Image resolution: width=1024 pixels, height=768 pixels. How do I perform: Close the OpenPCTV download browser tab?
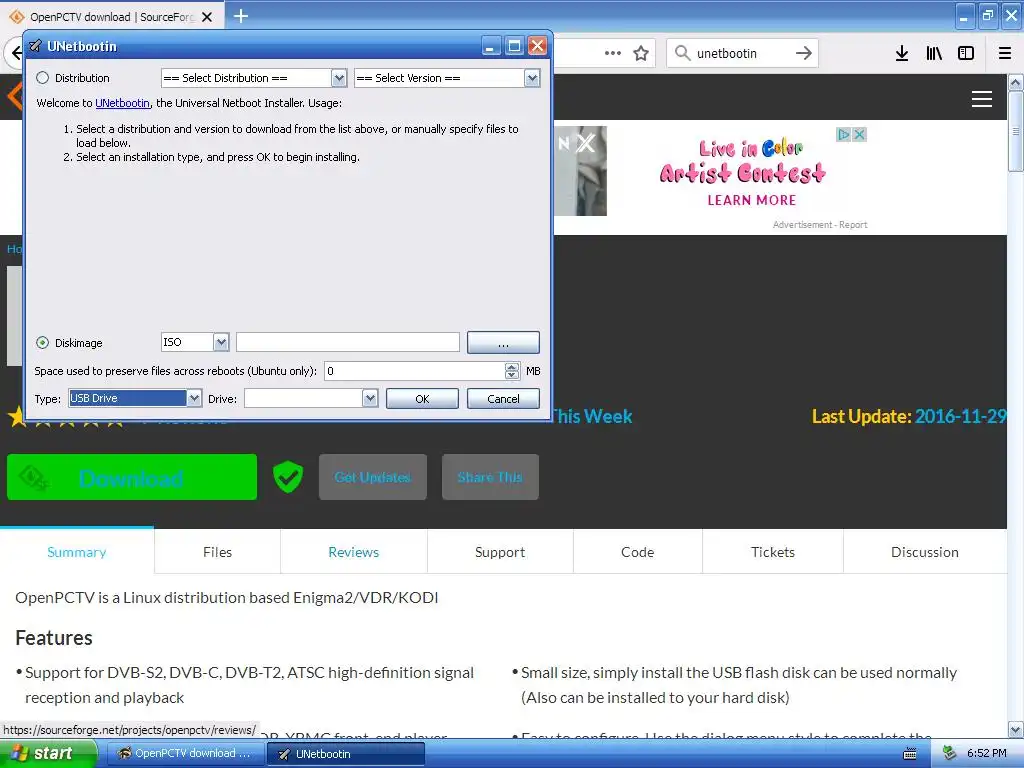[x=207, y=17]
